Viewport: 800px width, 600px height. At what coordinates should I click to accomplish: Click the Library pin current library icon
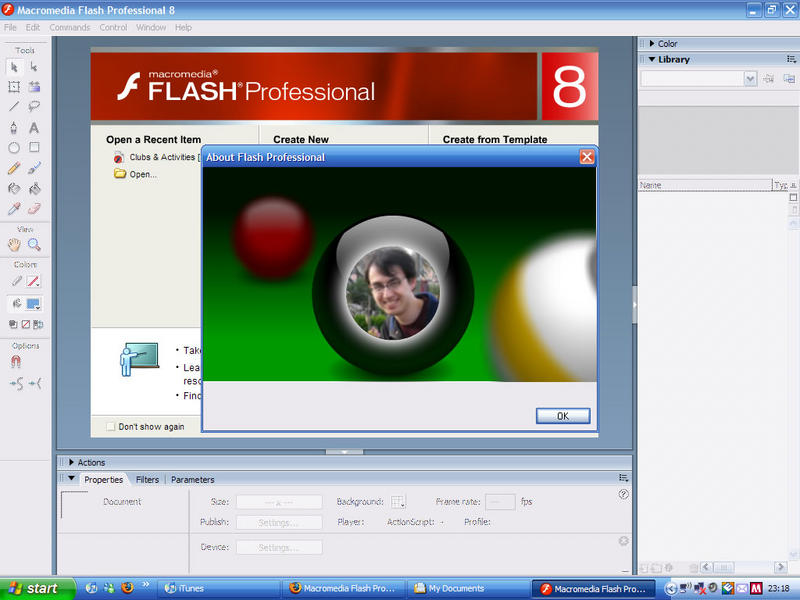(768, 79)
